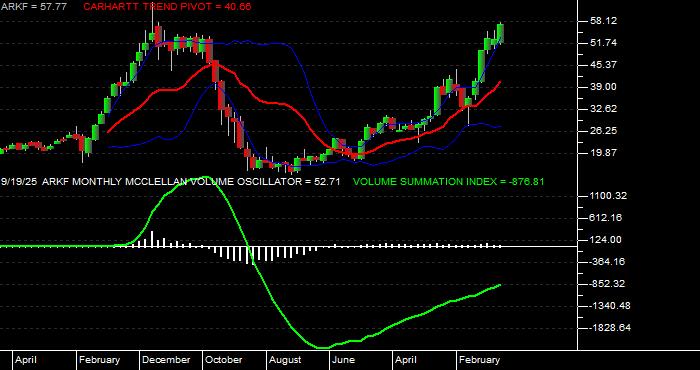Click the 19.87 price axis value
This screenshot has width=700, height=370.
[x=604, y=153]
